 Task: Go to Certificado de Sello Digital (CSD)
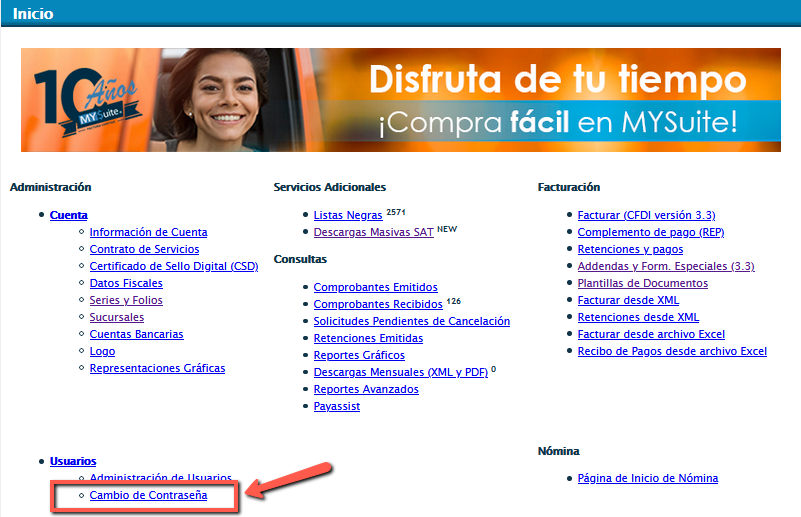pos(173,266)
